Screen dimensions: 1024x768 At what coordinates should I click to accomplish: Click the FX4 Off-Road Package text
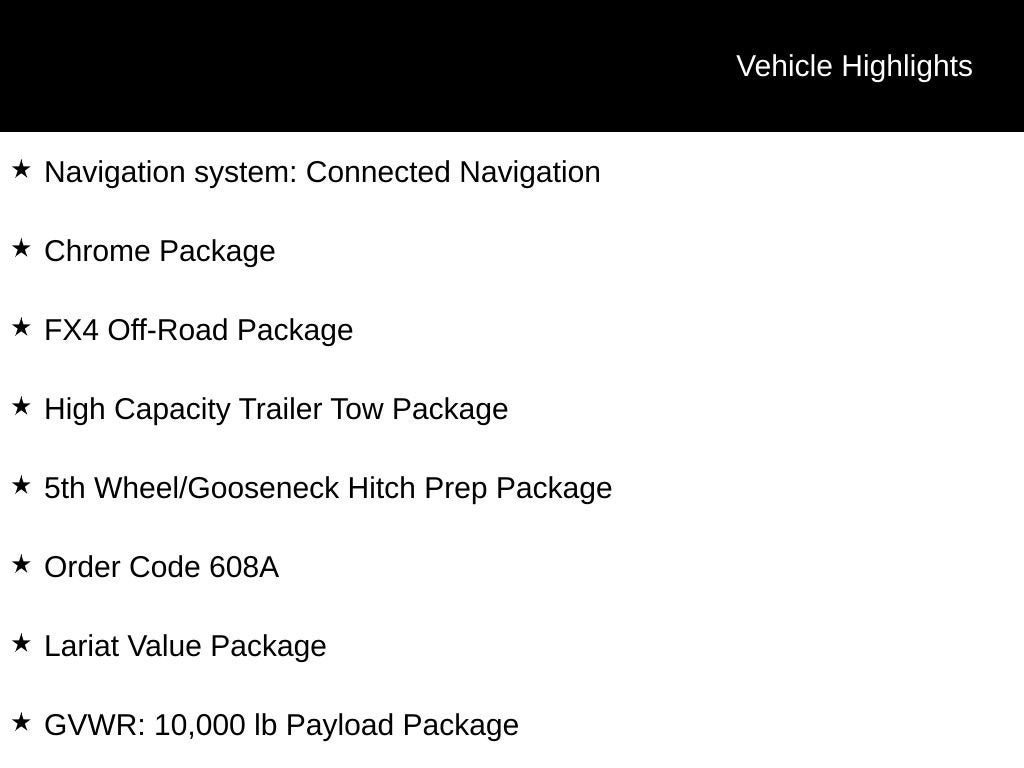click(x=199, y=330)
